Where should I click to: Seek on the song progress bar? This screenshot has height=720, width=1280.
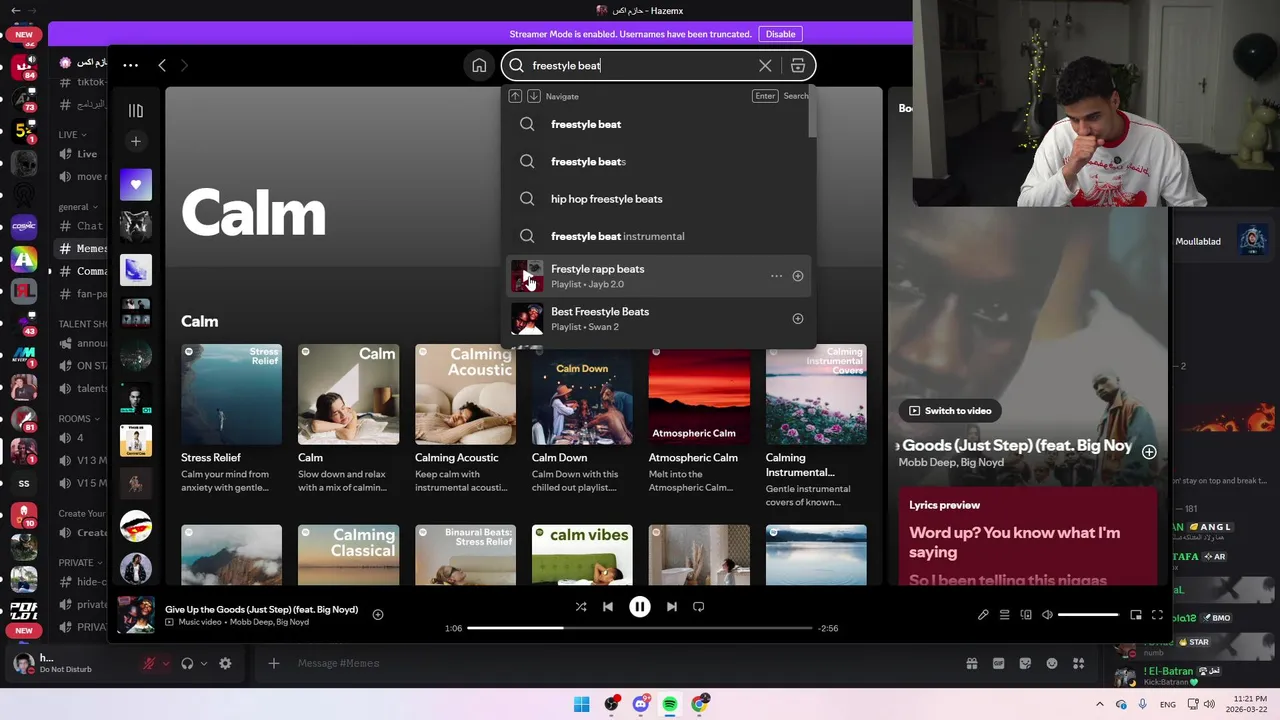(639, 628)
